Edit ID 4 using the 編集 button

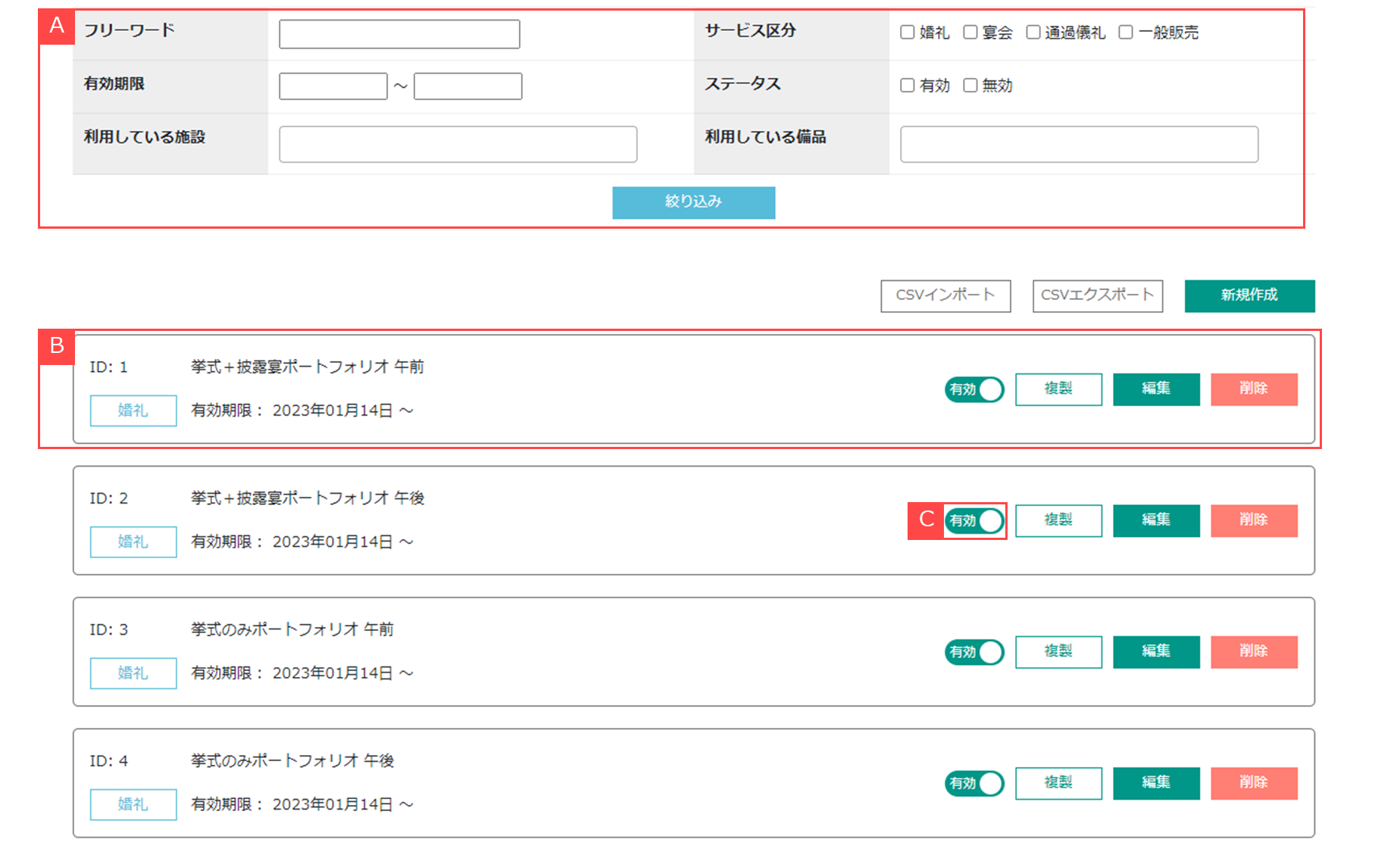[x=1156, y=783]
